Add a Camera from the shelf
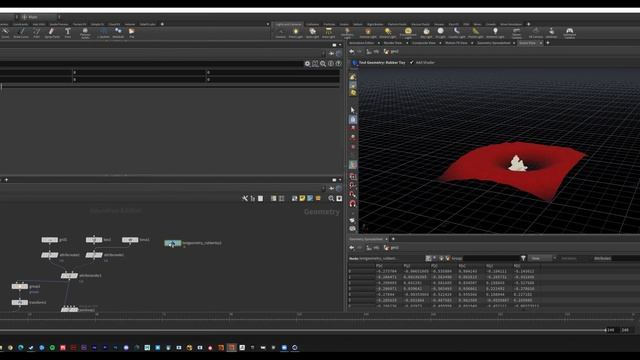The width and height of the screenshot is (640, 360). (280, 33)
